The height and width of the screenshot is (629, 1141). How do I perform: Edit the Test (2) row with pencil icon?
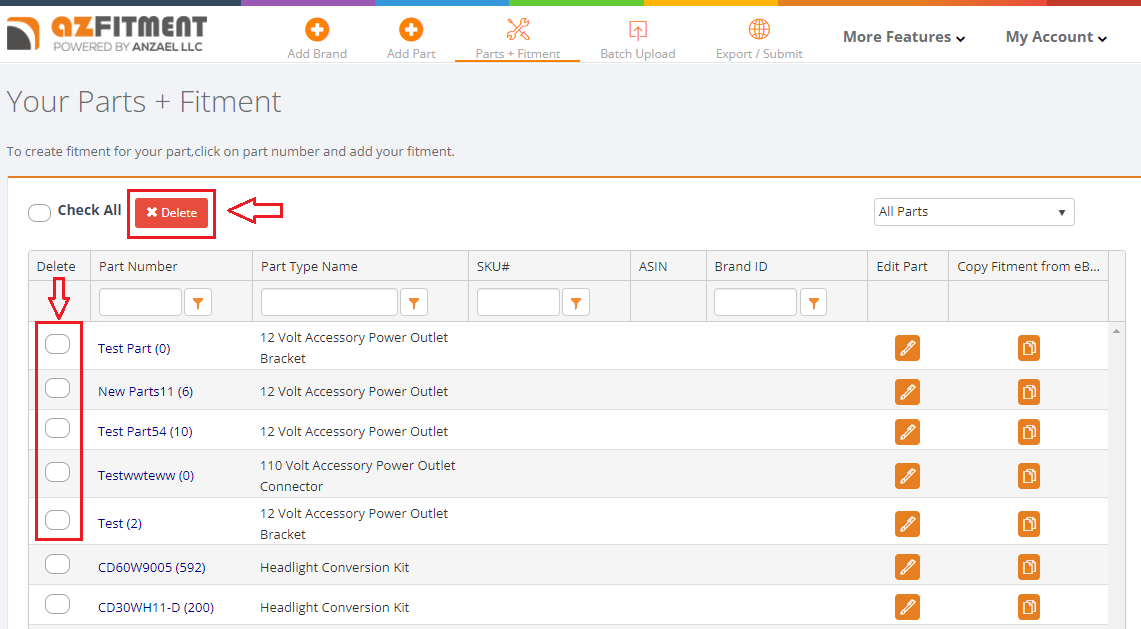pos(907,524)
